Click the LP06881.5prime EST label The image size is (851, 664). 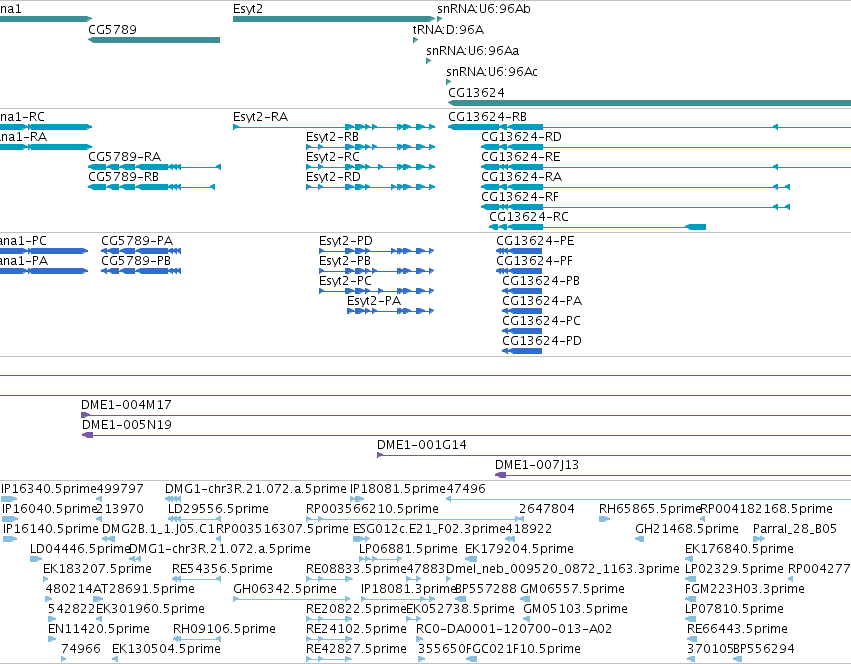[x=408, y=549]
